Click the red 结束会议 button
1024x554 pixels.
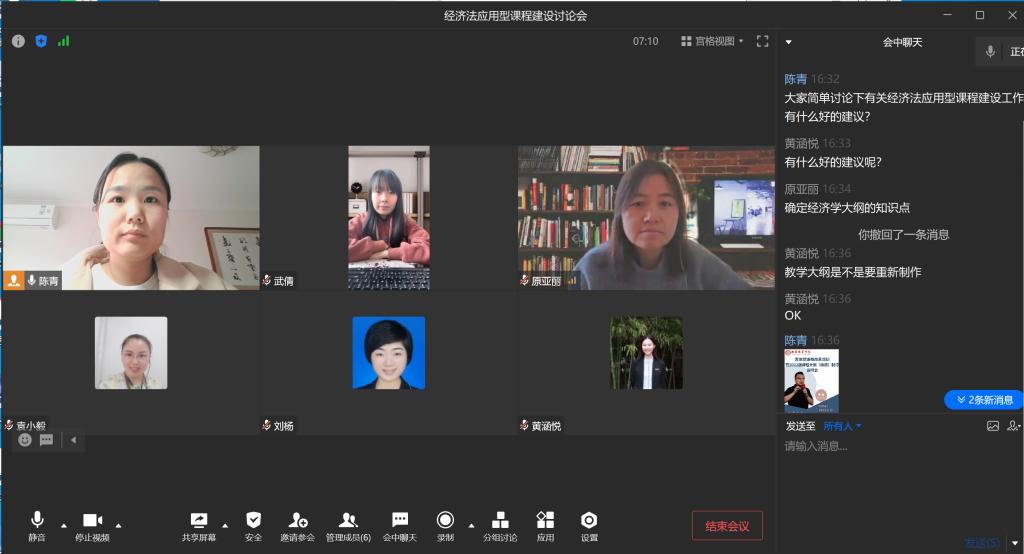point(727,526)
